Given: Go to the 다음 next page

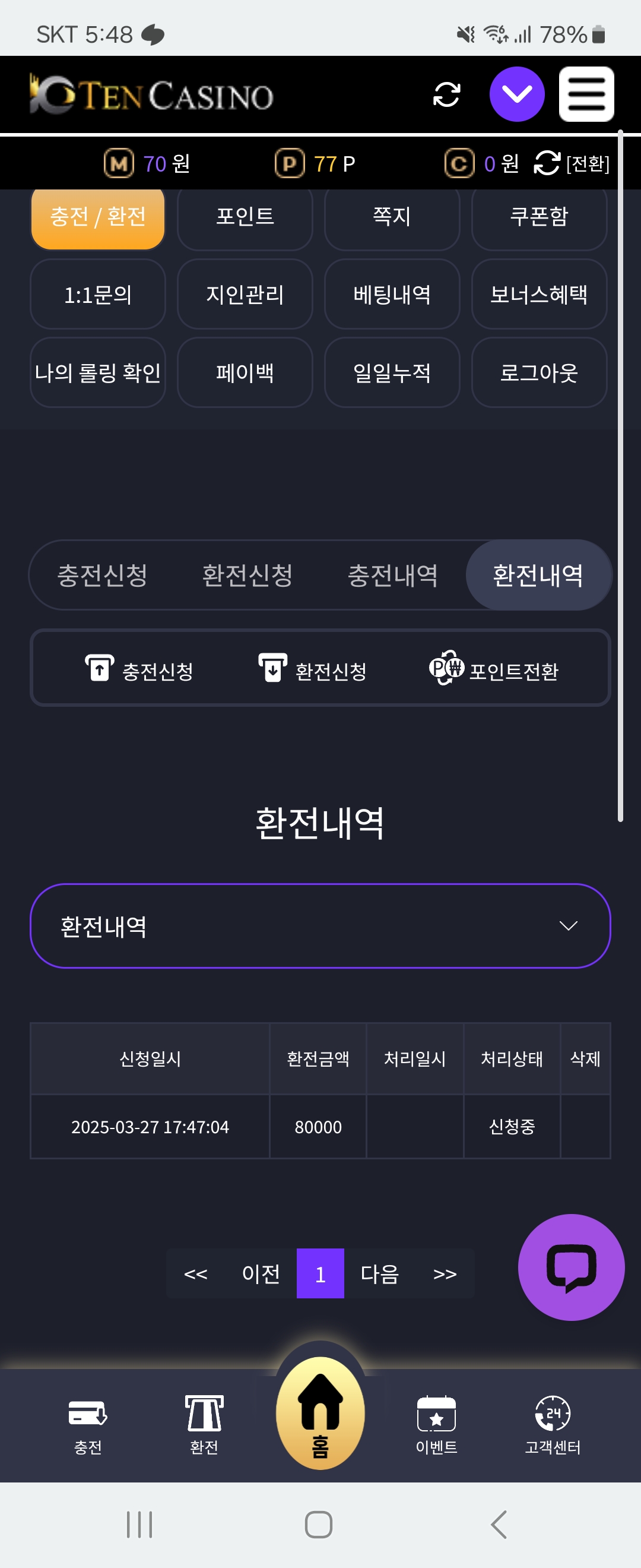Looking at the screenshot, I should click(379, 1273).
